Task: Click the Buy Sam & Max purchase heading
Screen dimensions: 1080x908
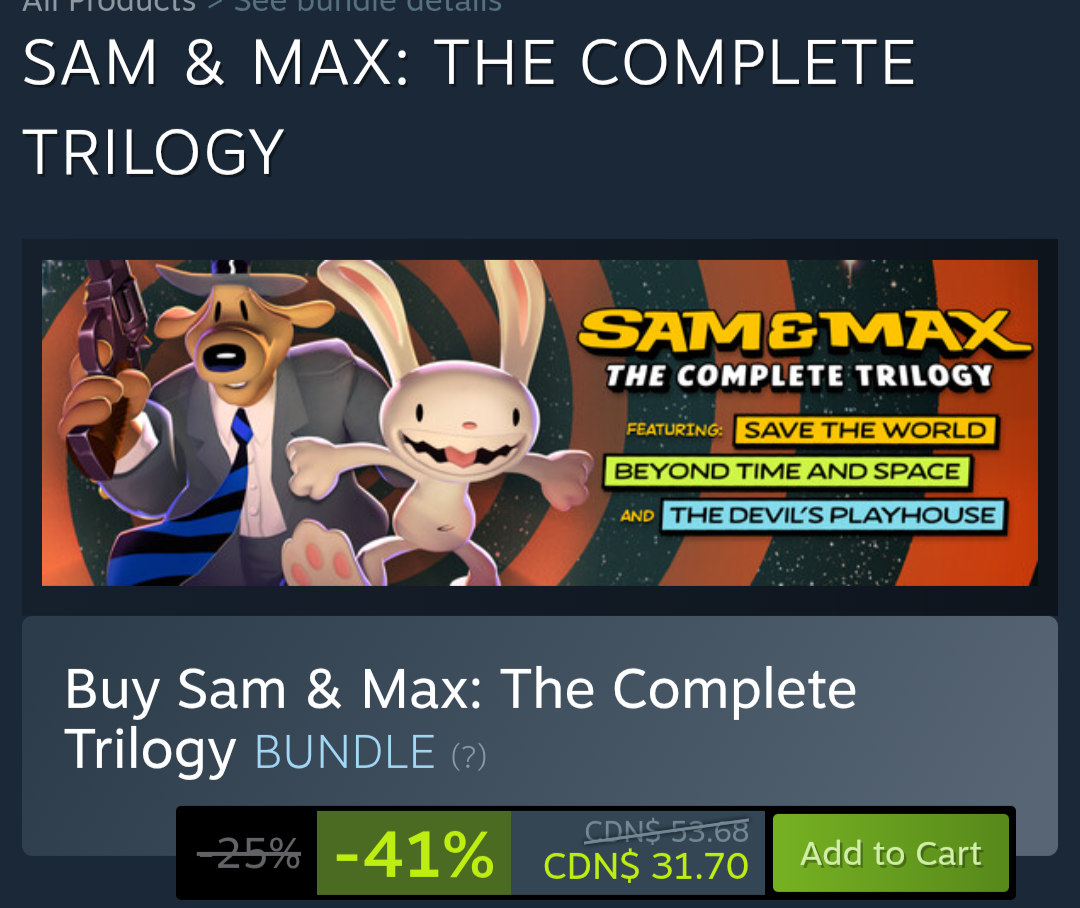Action: [460, 719]
